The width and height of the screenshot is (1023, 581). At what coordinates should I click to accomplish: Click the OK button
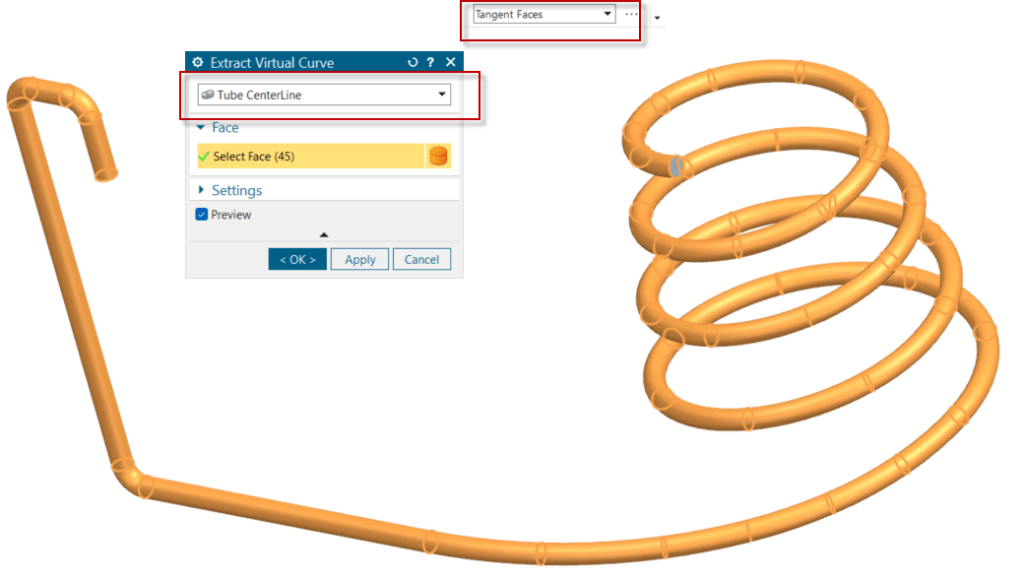pos(298,260)
